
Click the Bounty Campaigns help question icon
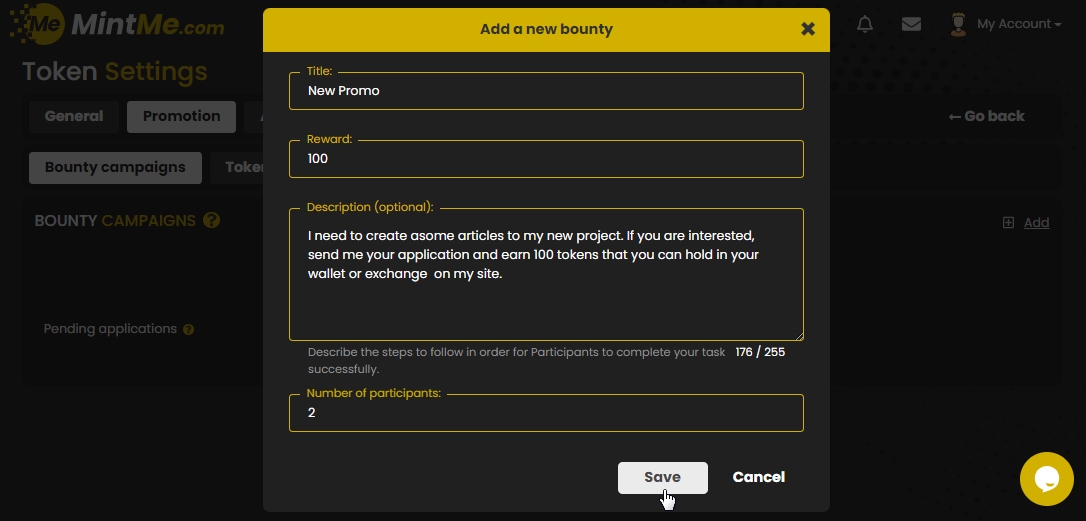point(211,221)
